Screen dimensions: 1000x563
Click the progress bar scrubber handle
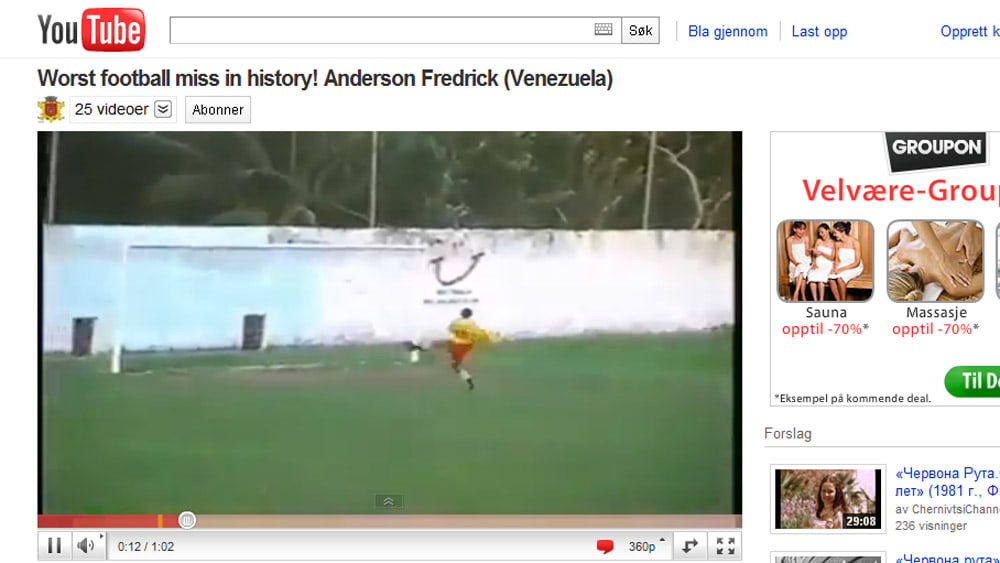187,520
